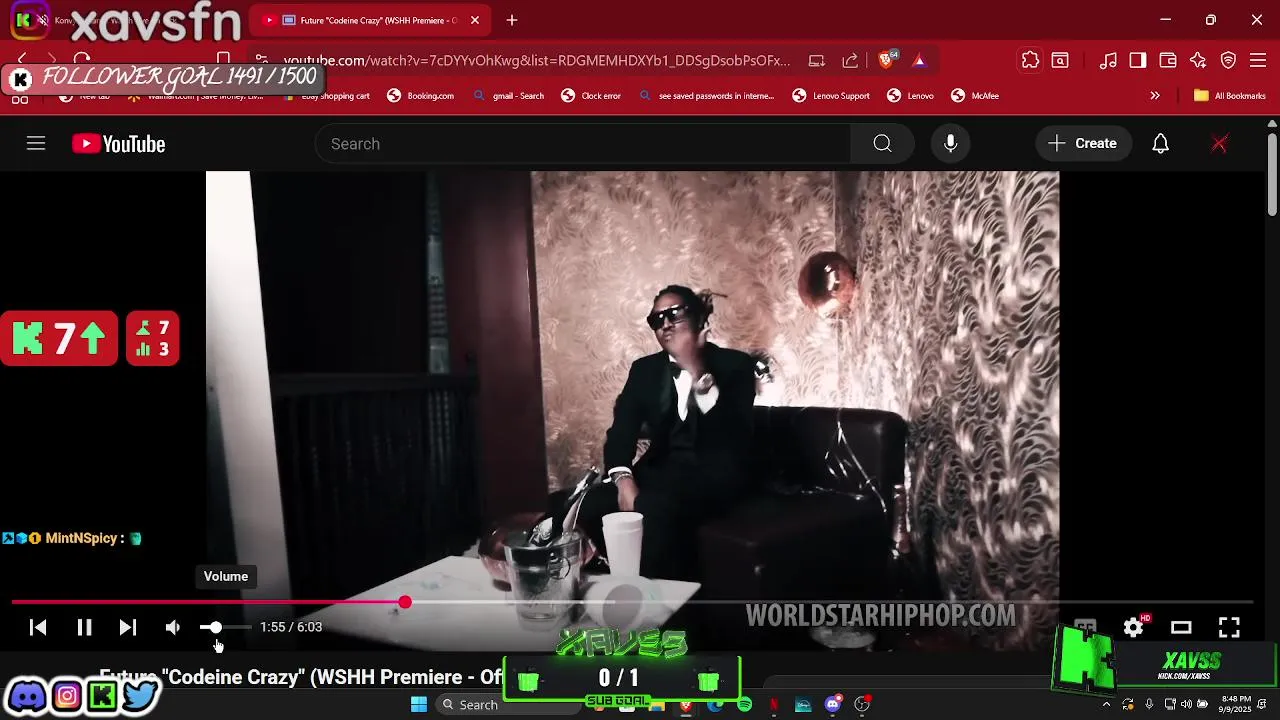Open Brave Shields lion icon
This screenshot has width=1280, height=720.
[886, 60]
